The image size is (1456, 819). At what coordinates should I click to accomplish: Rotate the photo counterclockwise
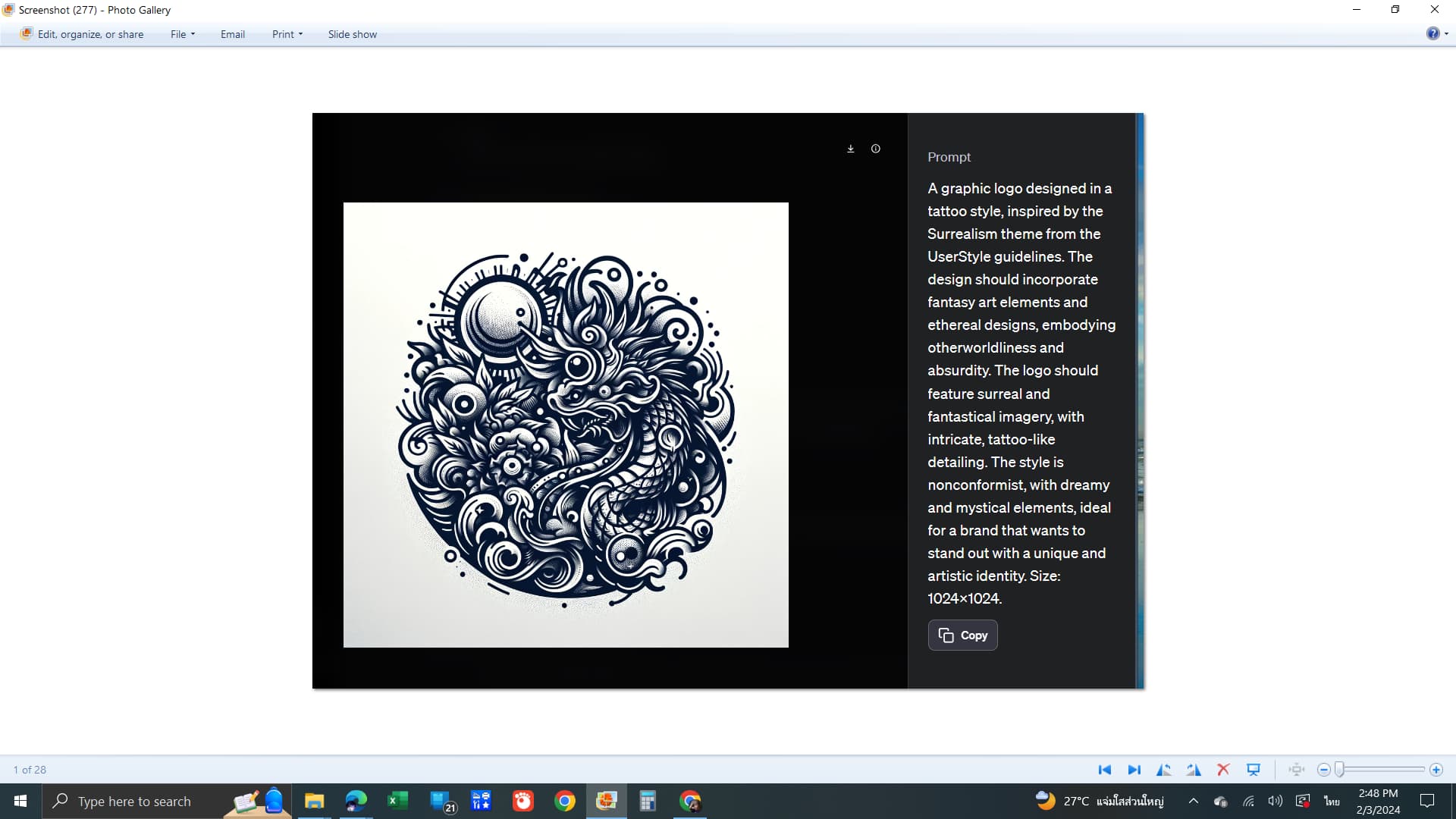click(1163, 770)
